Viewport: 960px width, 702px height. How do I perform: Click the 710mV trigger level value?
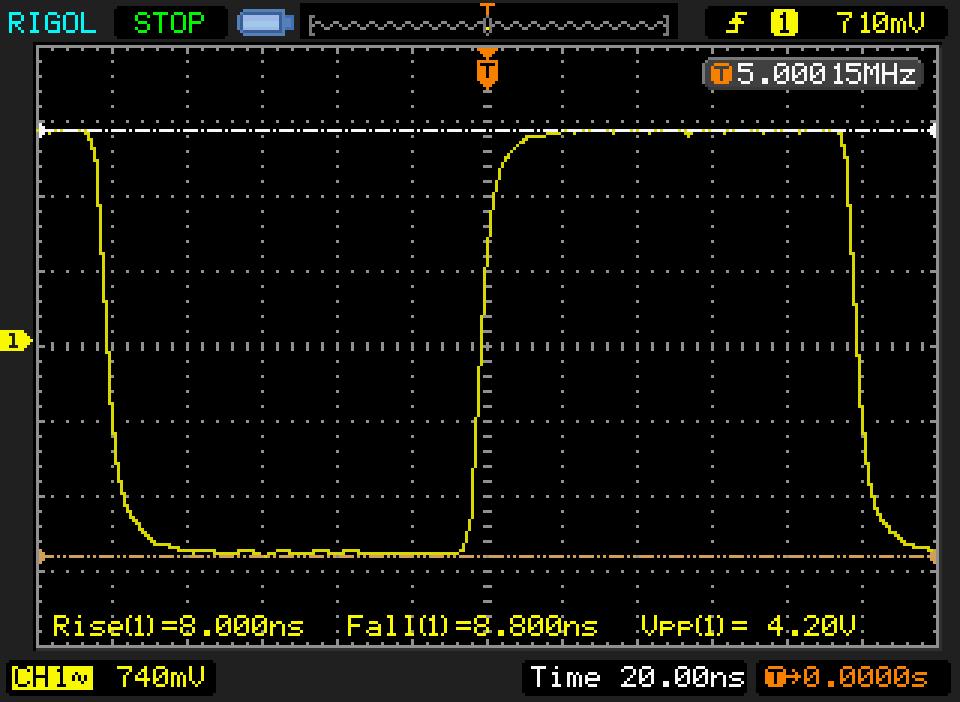coord(880,23)
